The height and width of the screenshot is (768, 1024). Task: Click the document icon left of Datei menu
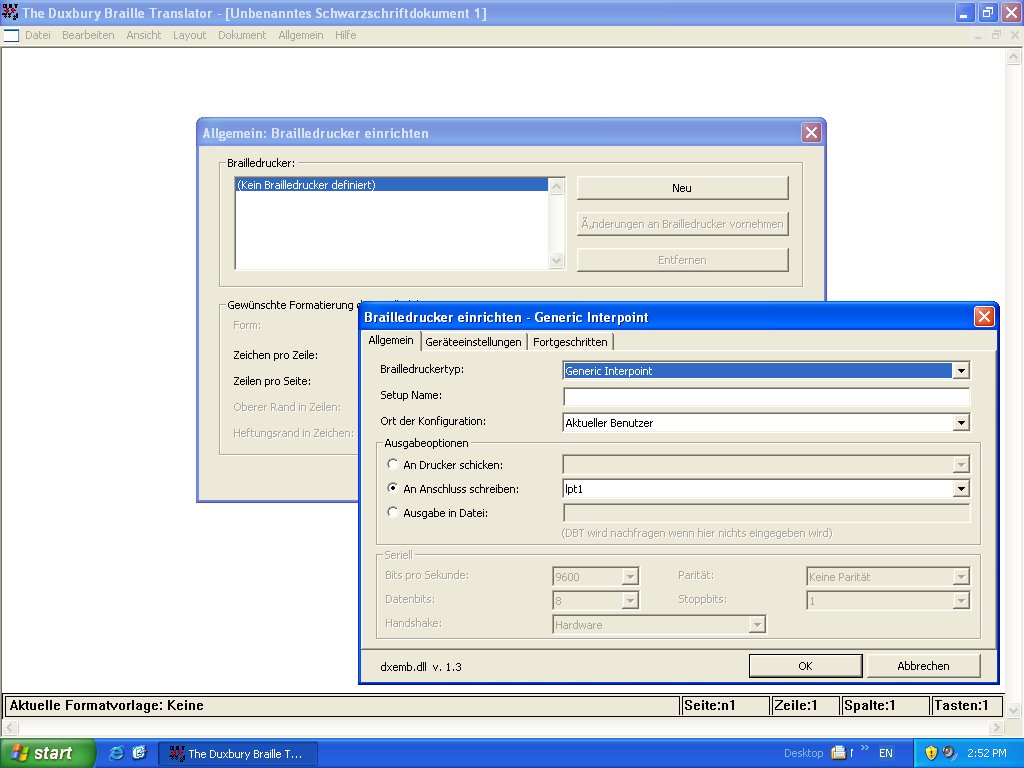(x=11, y=35)
